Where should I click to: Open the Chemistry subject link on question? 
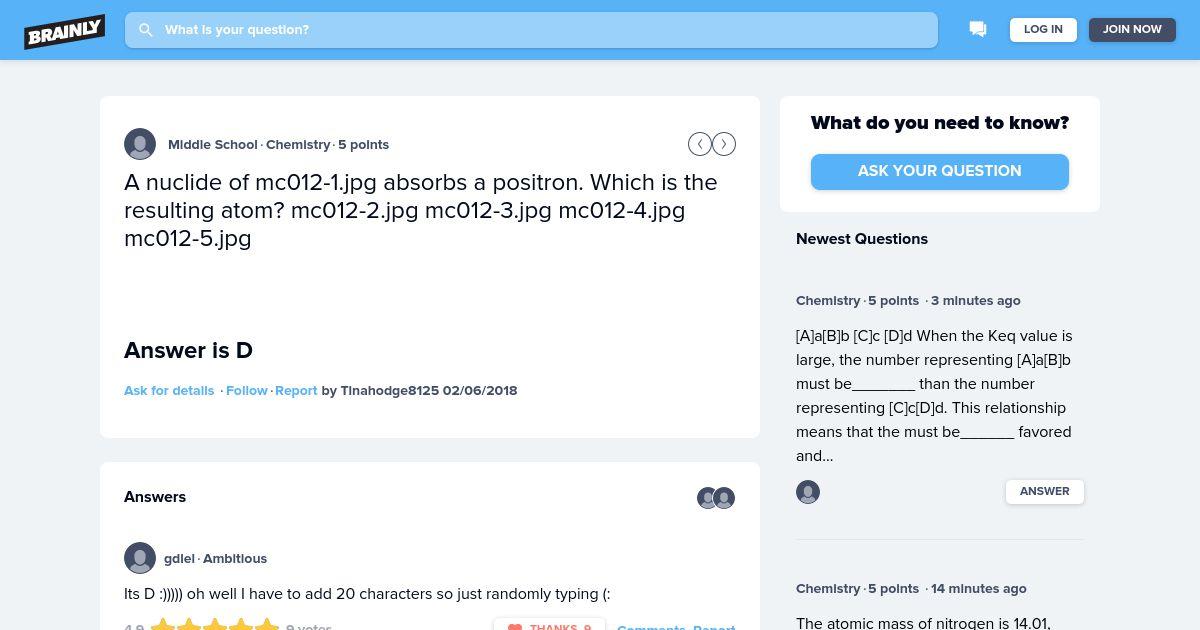pyautogui.click(x=298, y=145)
